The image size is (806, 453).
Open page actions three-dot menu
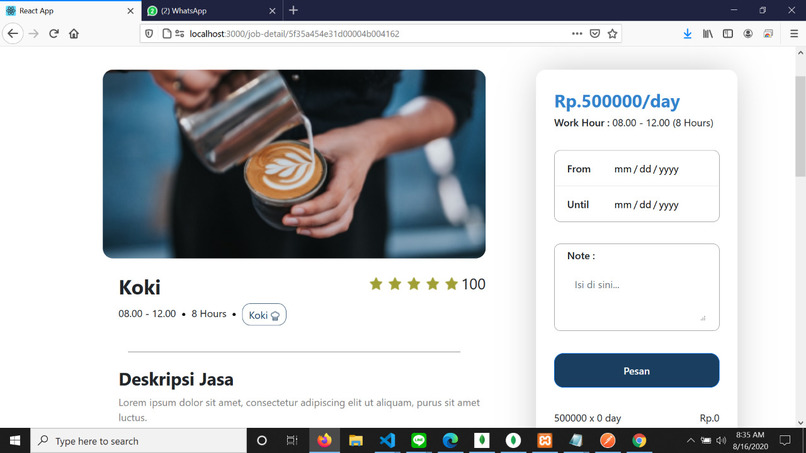[577, 34]
